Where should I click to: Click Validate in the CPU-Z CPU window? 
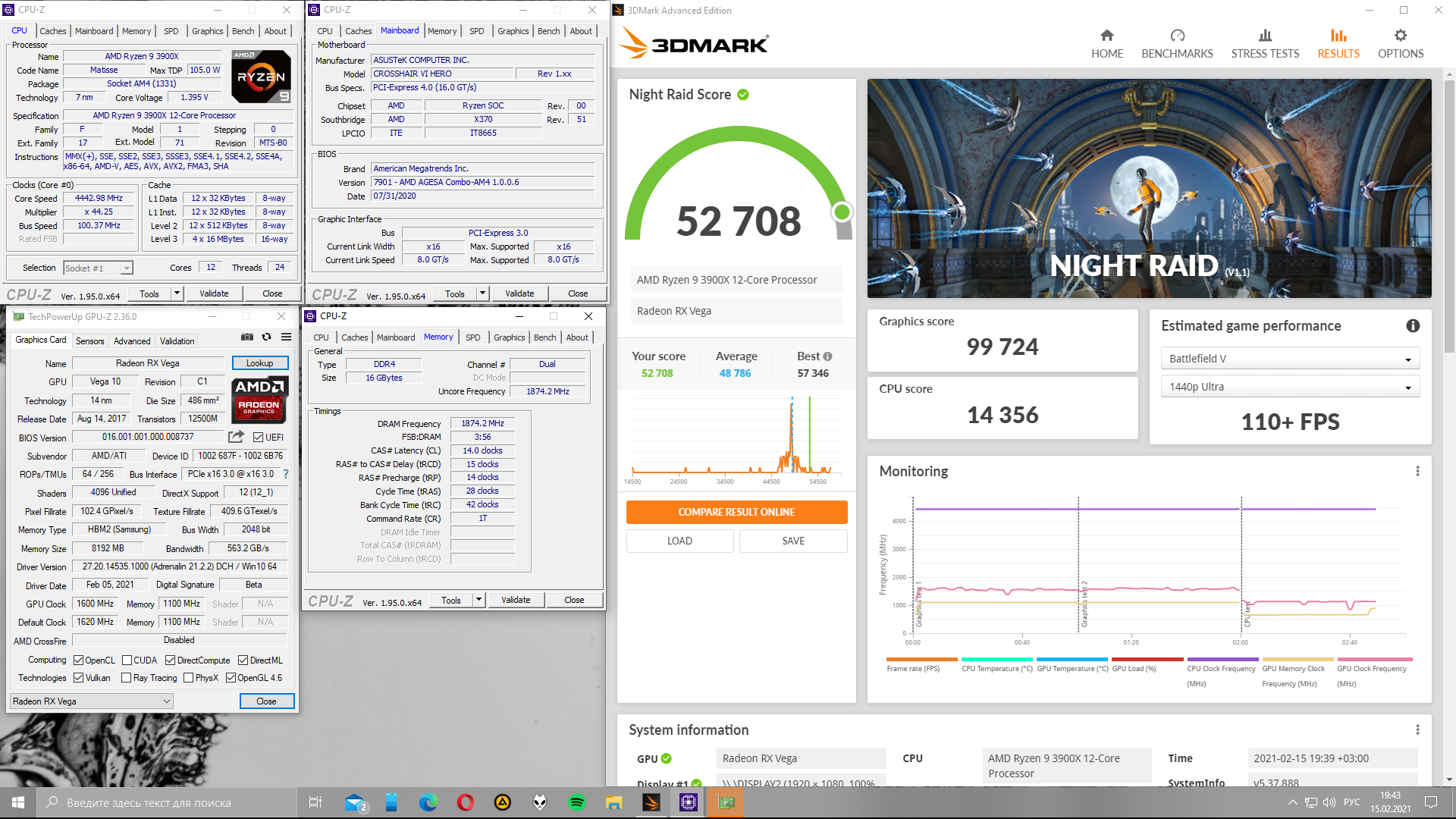click(x=214, y=293)
